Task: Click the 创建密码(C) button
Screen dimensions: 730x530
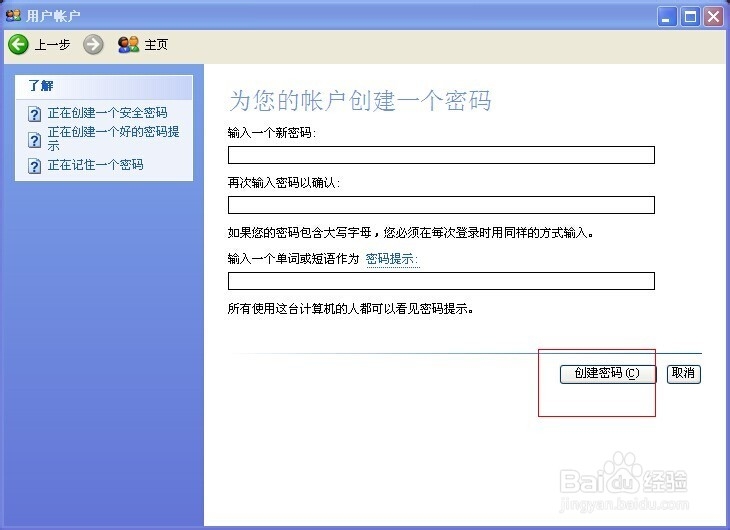Action: tap(608, 374)
